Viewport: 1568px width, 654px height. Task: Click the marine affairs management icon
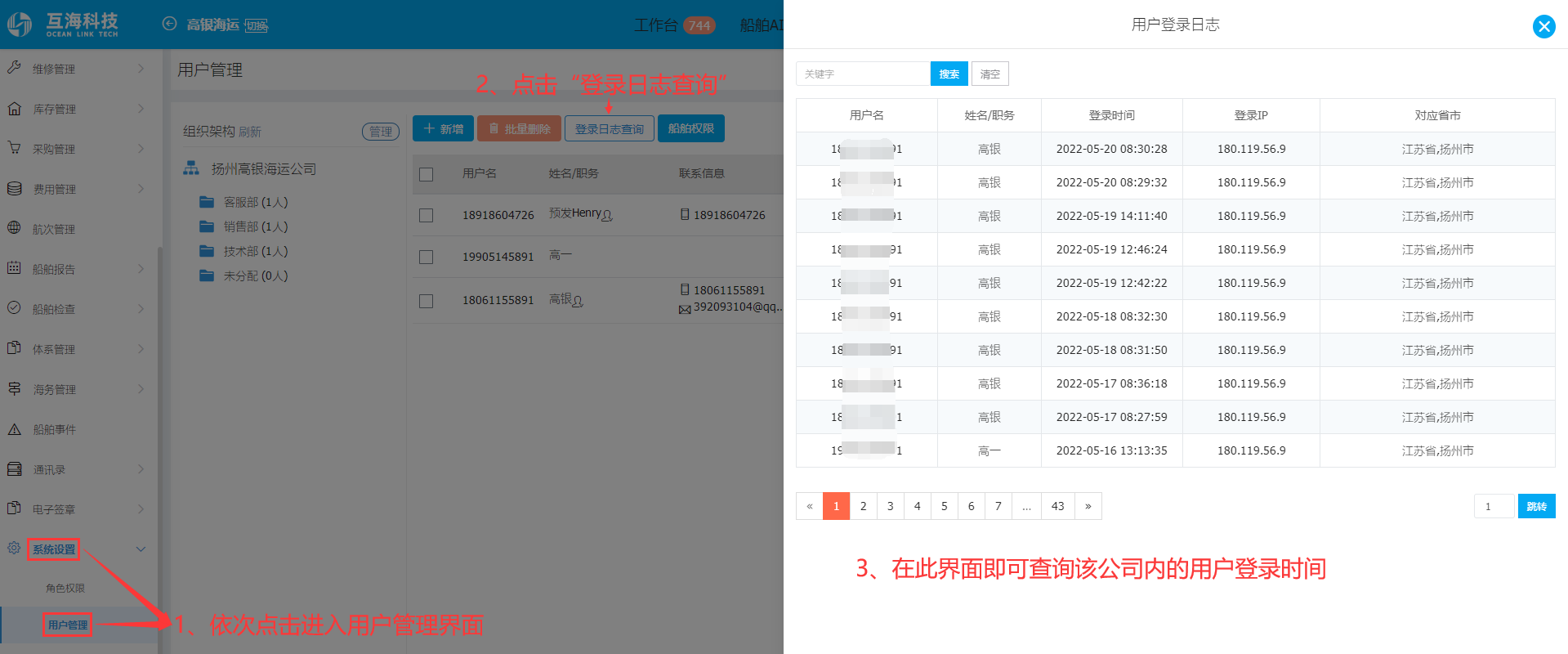point(14,388)
